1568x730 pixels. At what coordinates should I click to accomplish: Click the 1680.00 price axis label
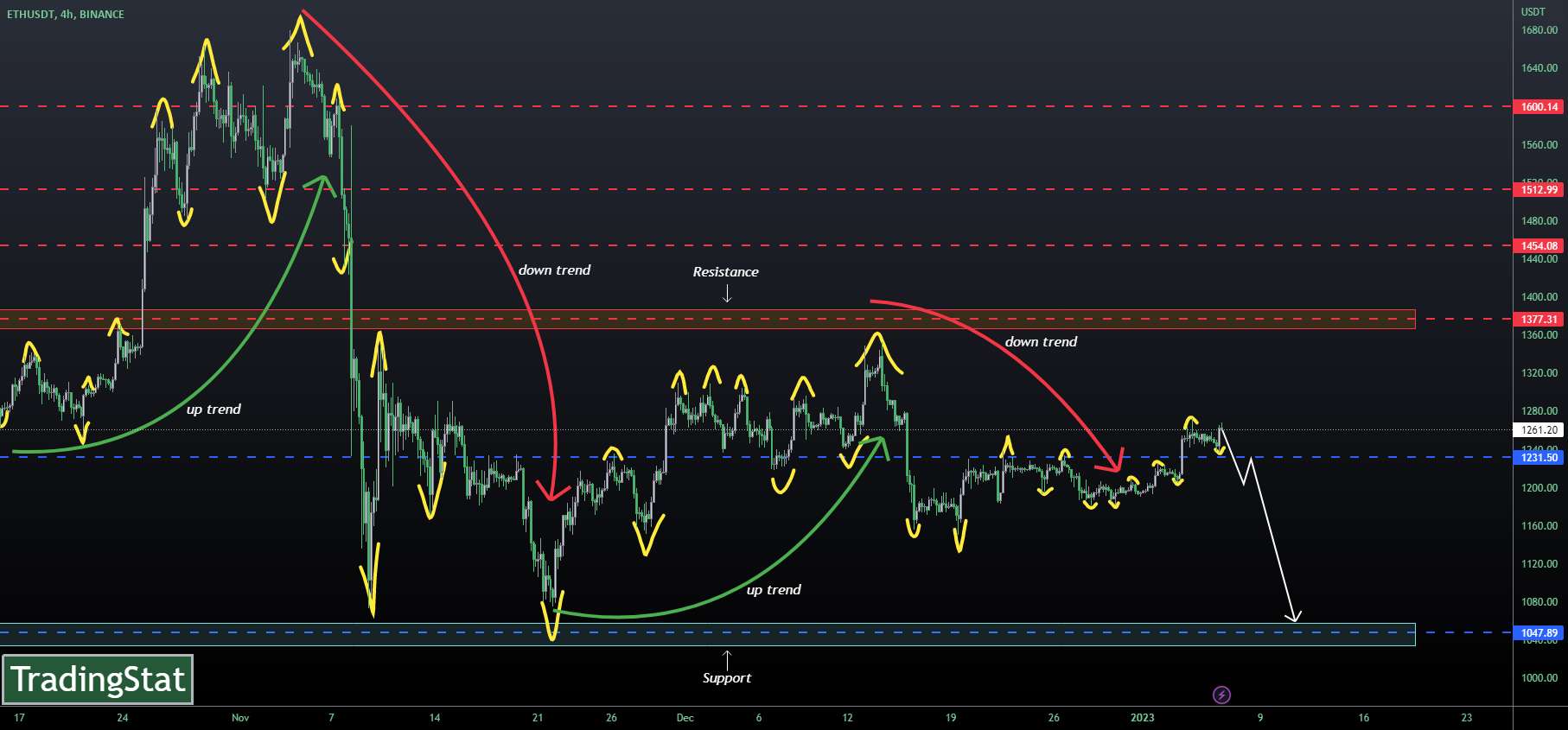(x=1539, y=30)
